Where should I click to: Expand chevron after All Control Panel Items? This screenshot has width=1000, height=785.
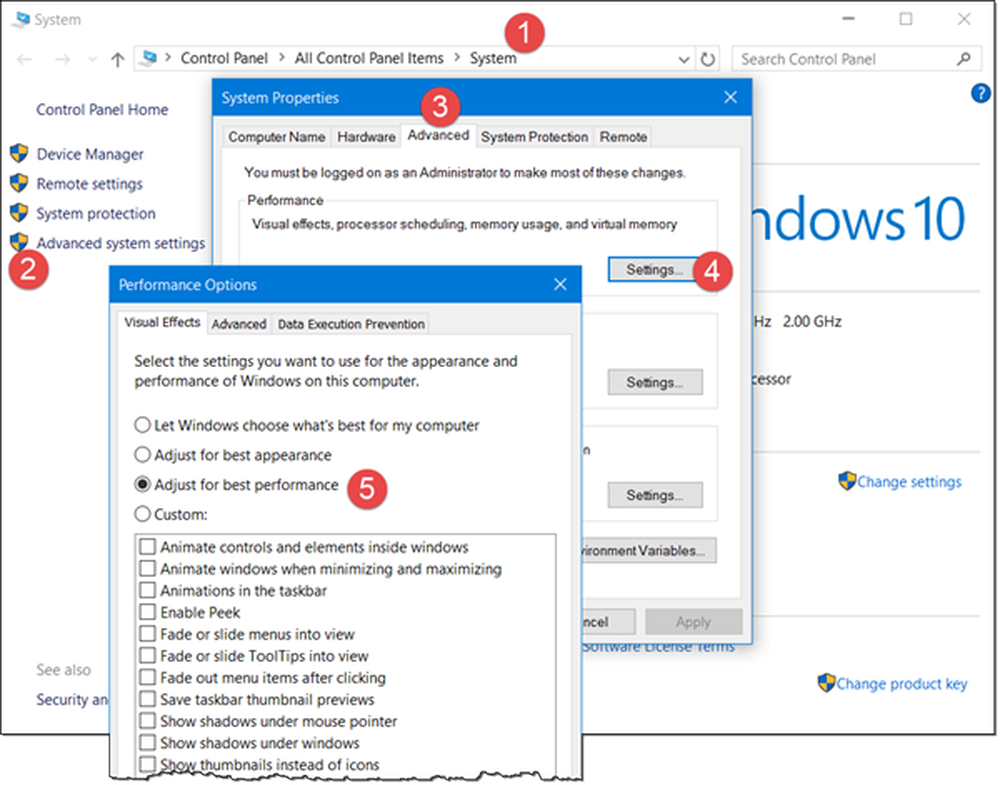coord(457,58)
